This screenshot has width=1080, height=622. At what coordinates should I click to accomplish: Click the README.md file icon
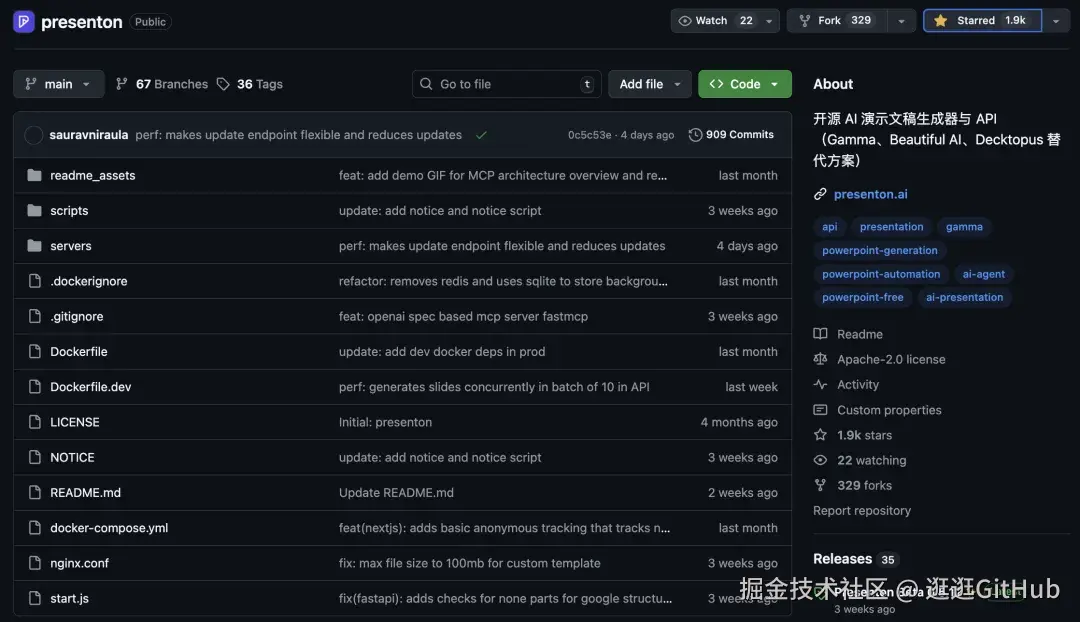coord(34,493)
